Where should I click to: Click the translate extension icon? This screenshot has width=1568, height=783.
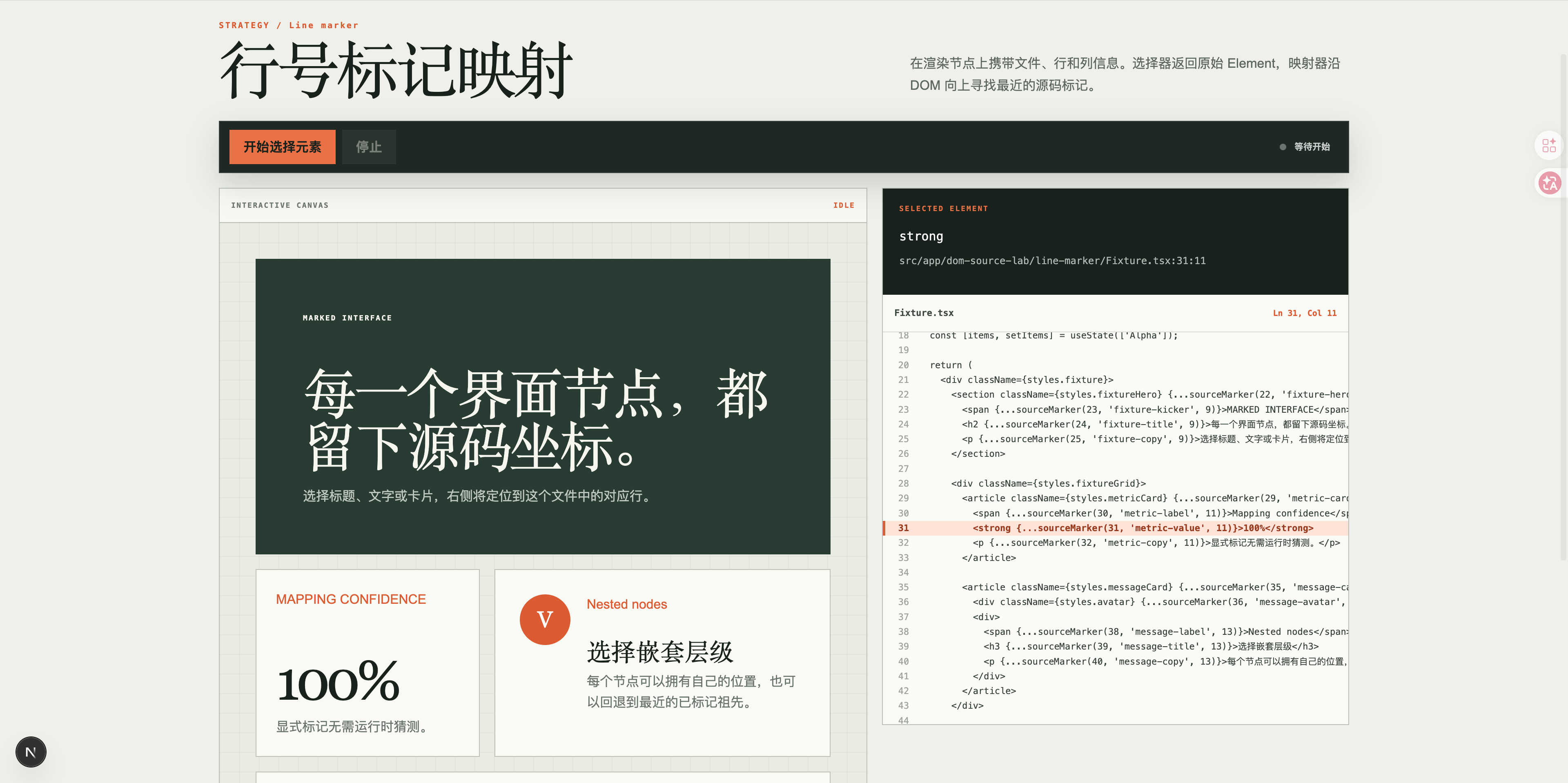click(1549, 182)
